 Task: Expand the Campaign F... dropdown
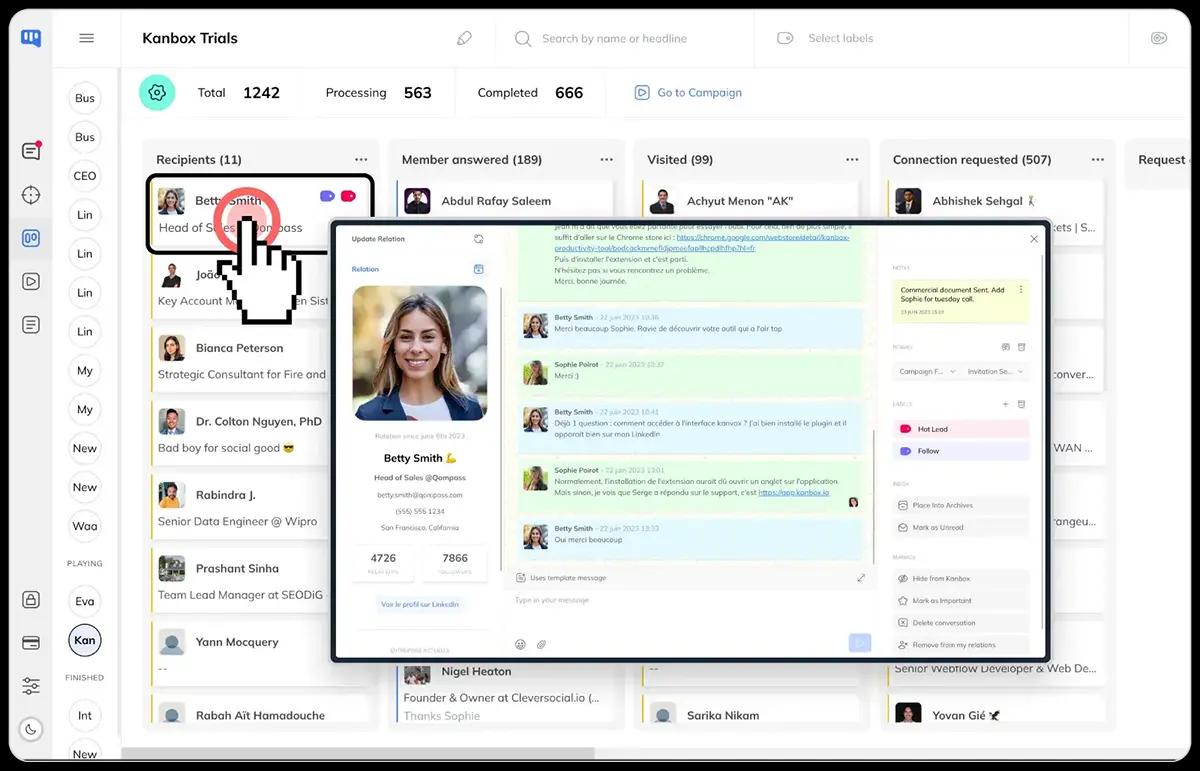coord(925,371)
